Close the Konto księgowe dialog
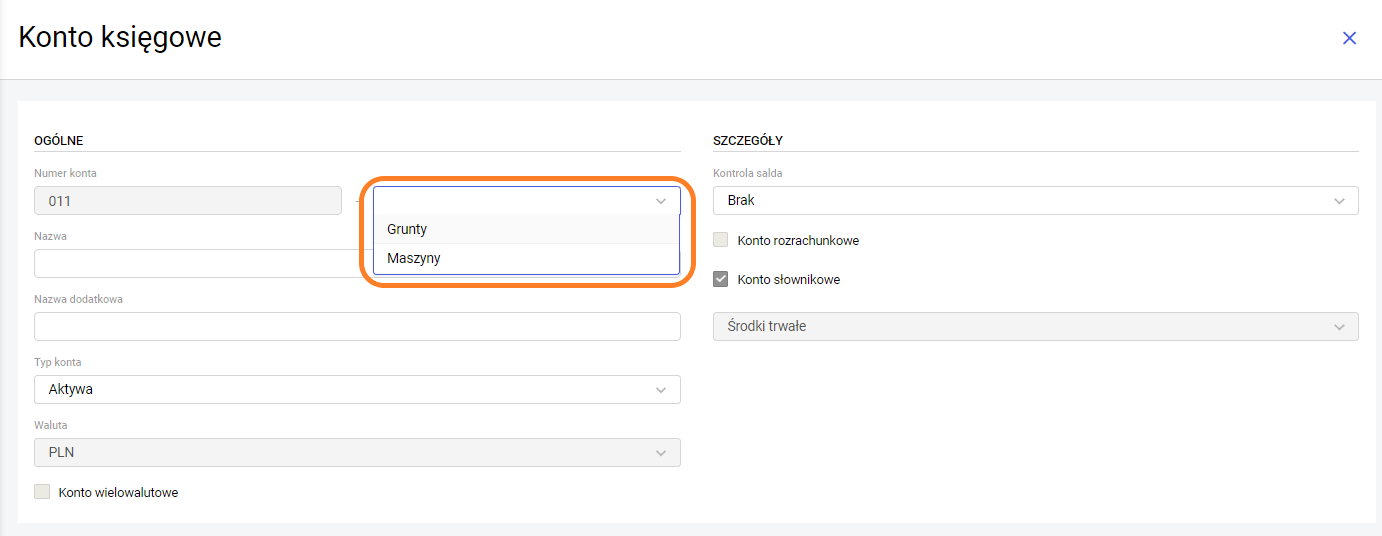1382x536 pixels. tap(1349, 38)
